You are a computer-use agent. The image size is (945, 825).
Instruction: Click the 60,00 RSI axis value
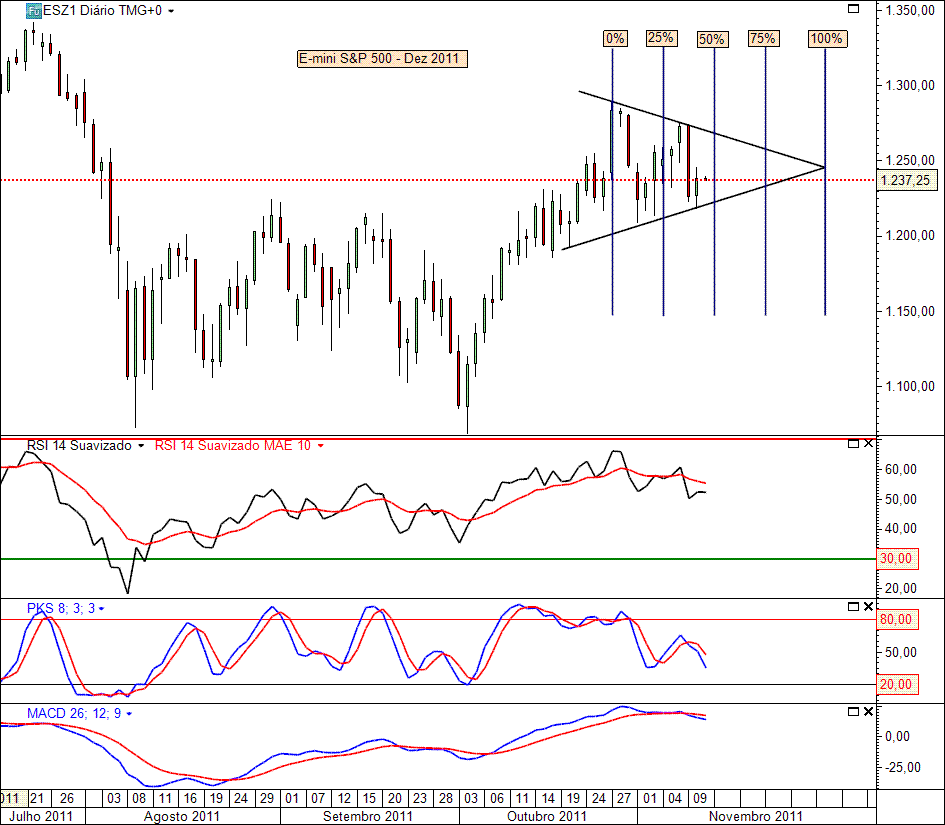pyautogui.click(x=900, y=469)
